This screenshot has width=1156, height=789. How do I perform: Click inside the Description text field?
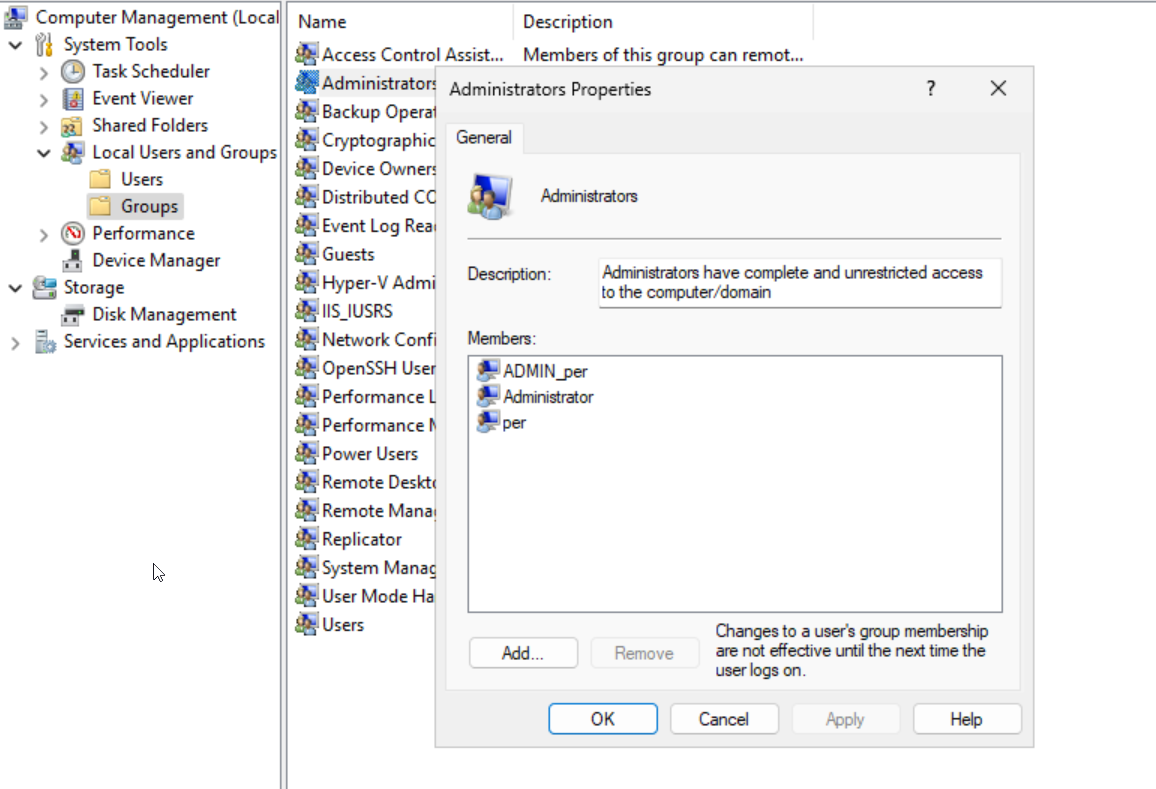tap(799, 283)
